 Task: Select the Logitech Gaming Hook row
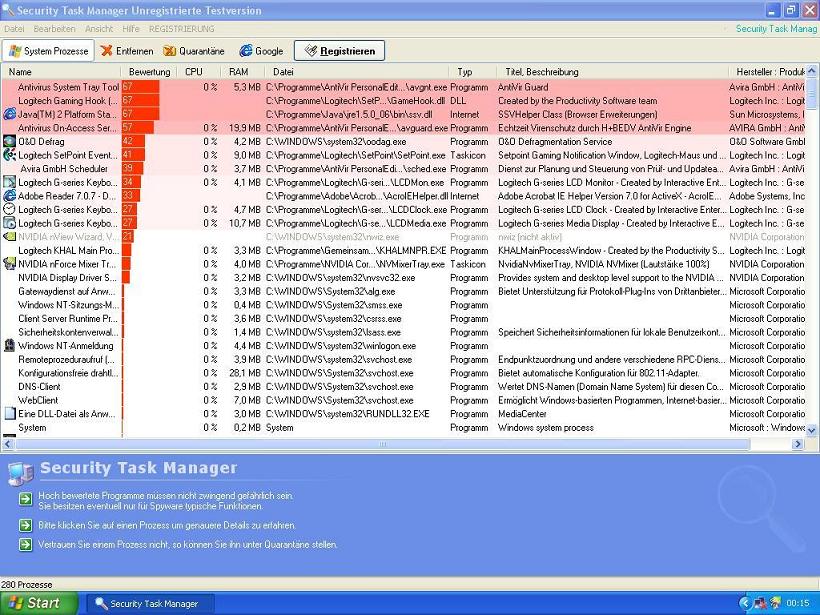pos(403,100)
